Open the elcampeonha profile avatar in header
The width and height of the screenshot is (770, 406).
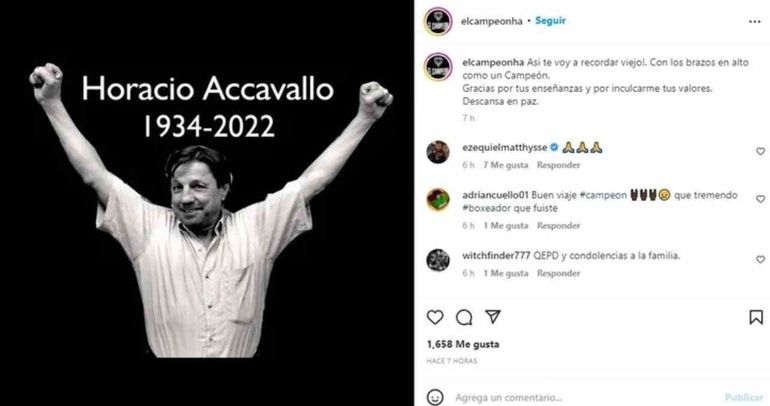click(x=438, y=22)
